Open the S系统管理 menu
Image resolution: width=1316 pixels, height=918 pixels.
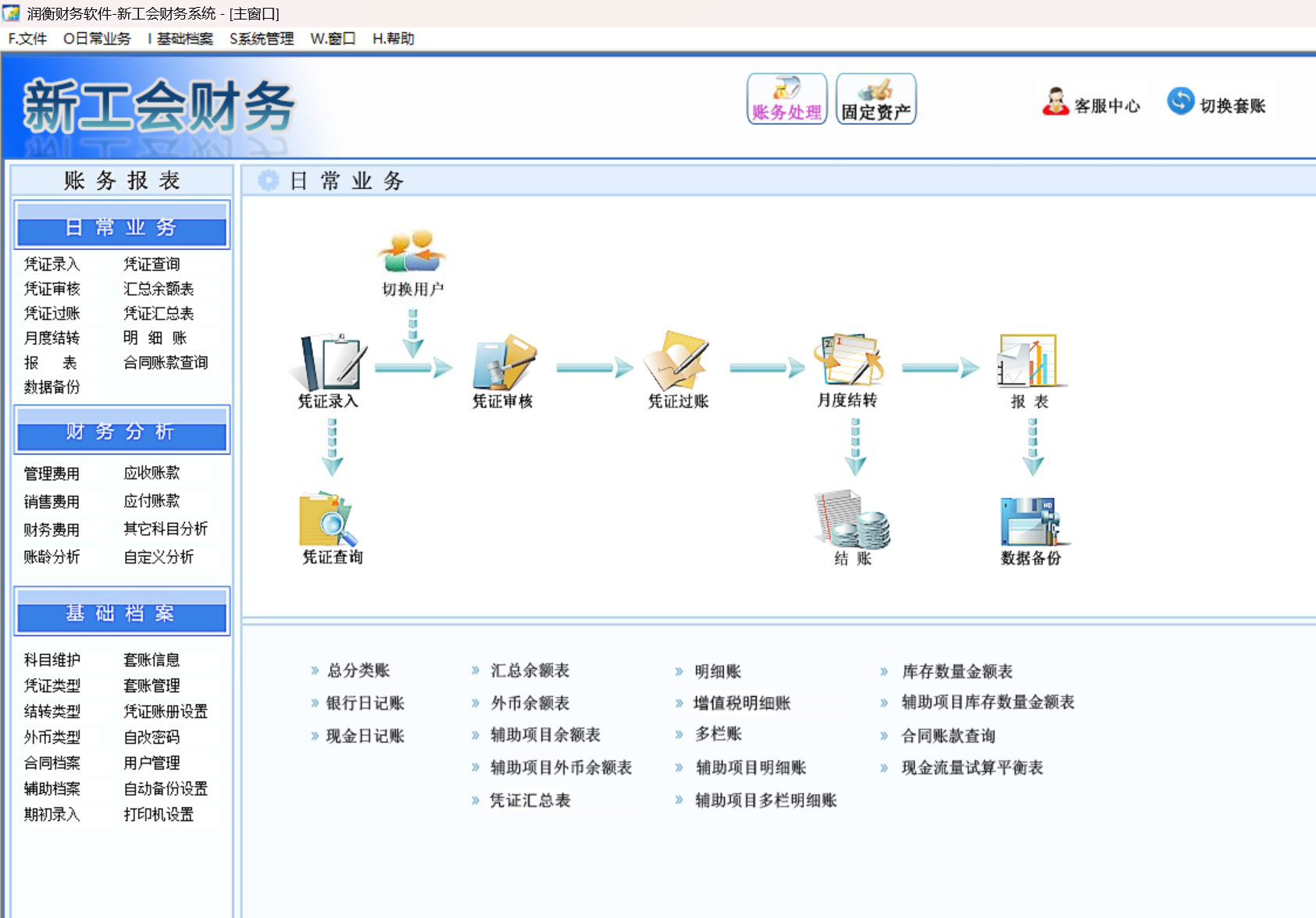(262, 38)
